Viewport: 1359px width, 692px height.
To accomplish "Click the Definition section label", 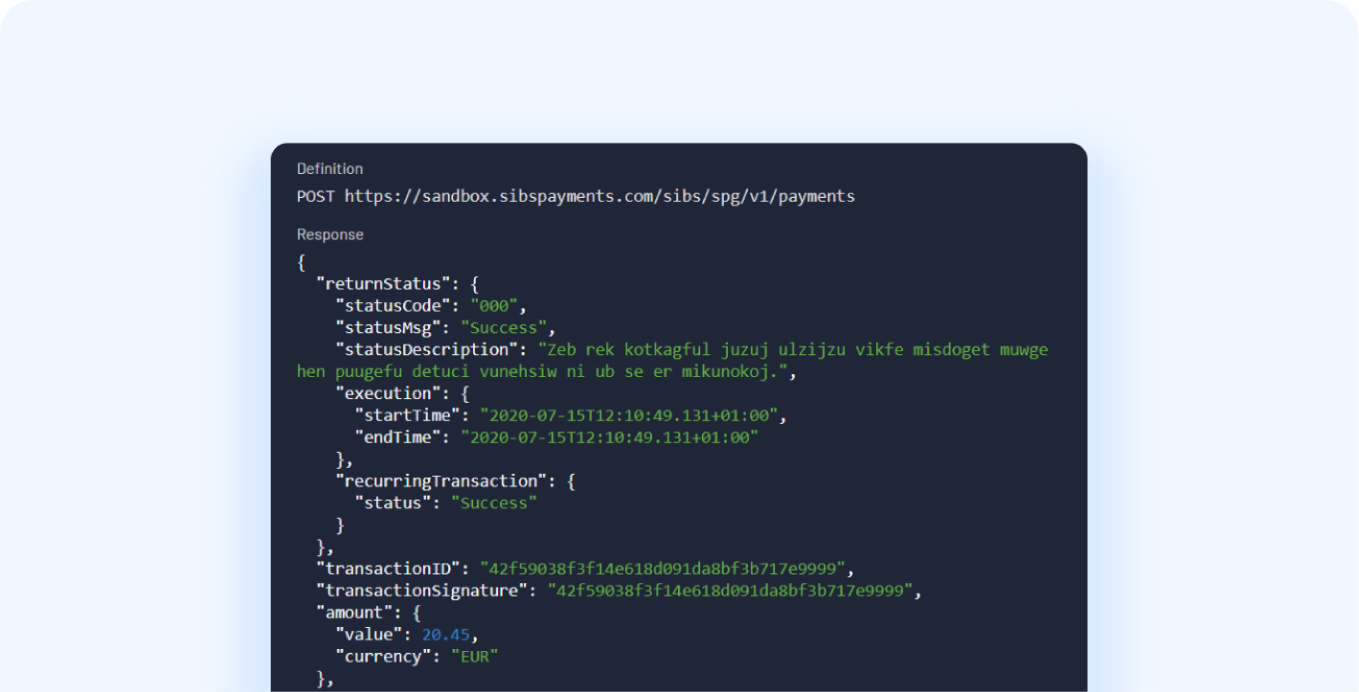I will pyautogui.click(x=329, y=168).
